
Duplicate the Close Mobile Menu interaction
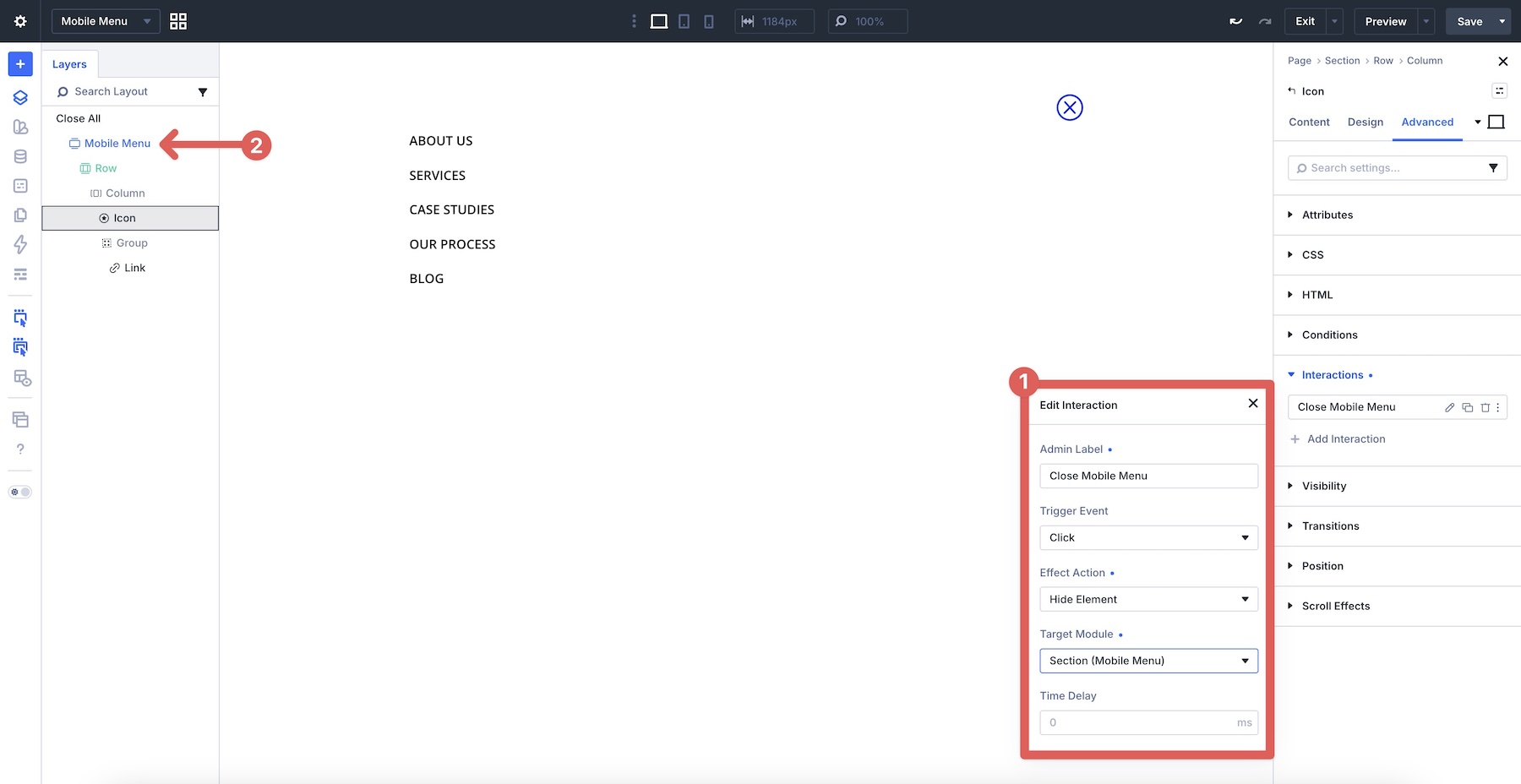click(1468, 407)
